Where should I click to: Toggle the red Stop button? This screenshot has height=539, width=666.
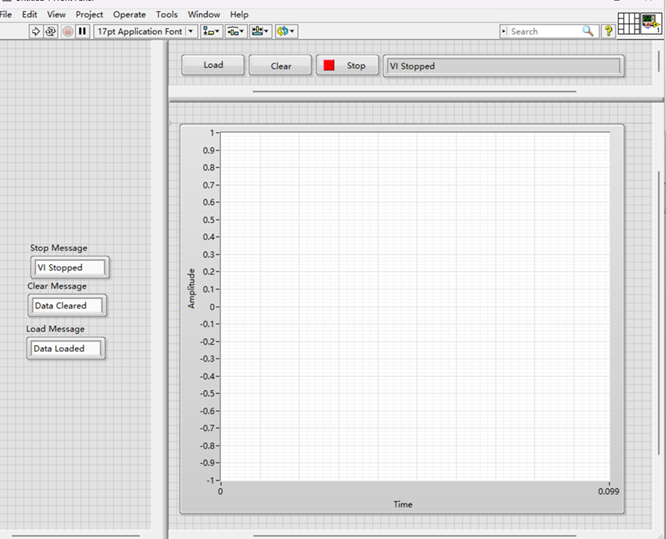point(345,66)
